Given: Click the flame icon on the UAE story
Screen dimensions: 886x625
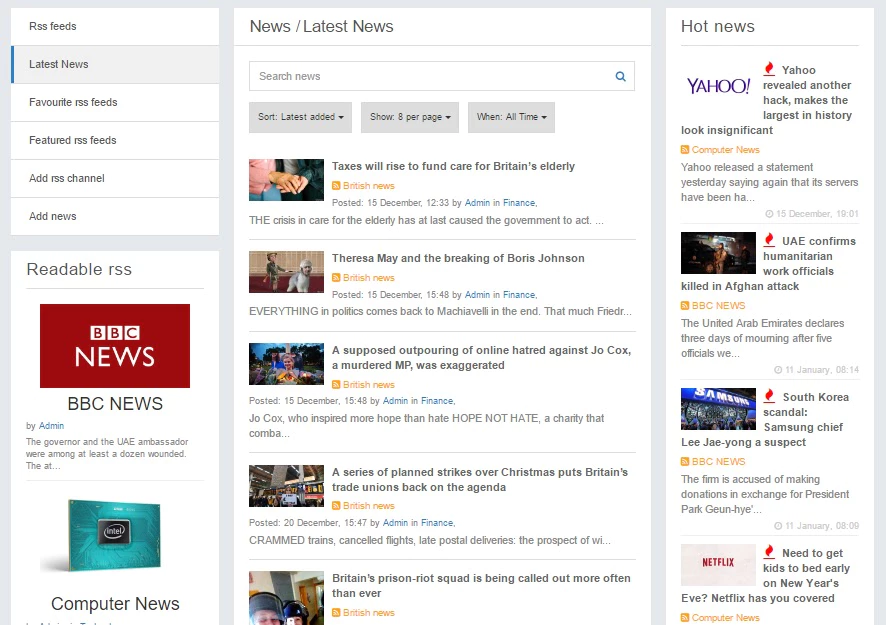Looking at the screenshot, I should click(x=769, y=240).
